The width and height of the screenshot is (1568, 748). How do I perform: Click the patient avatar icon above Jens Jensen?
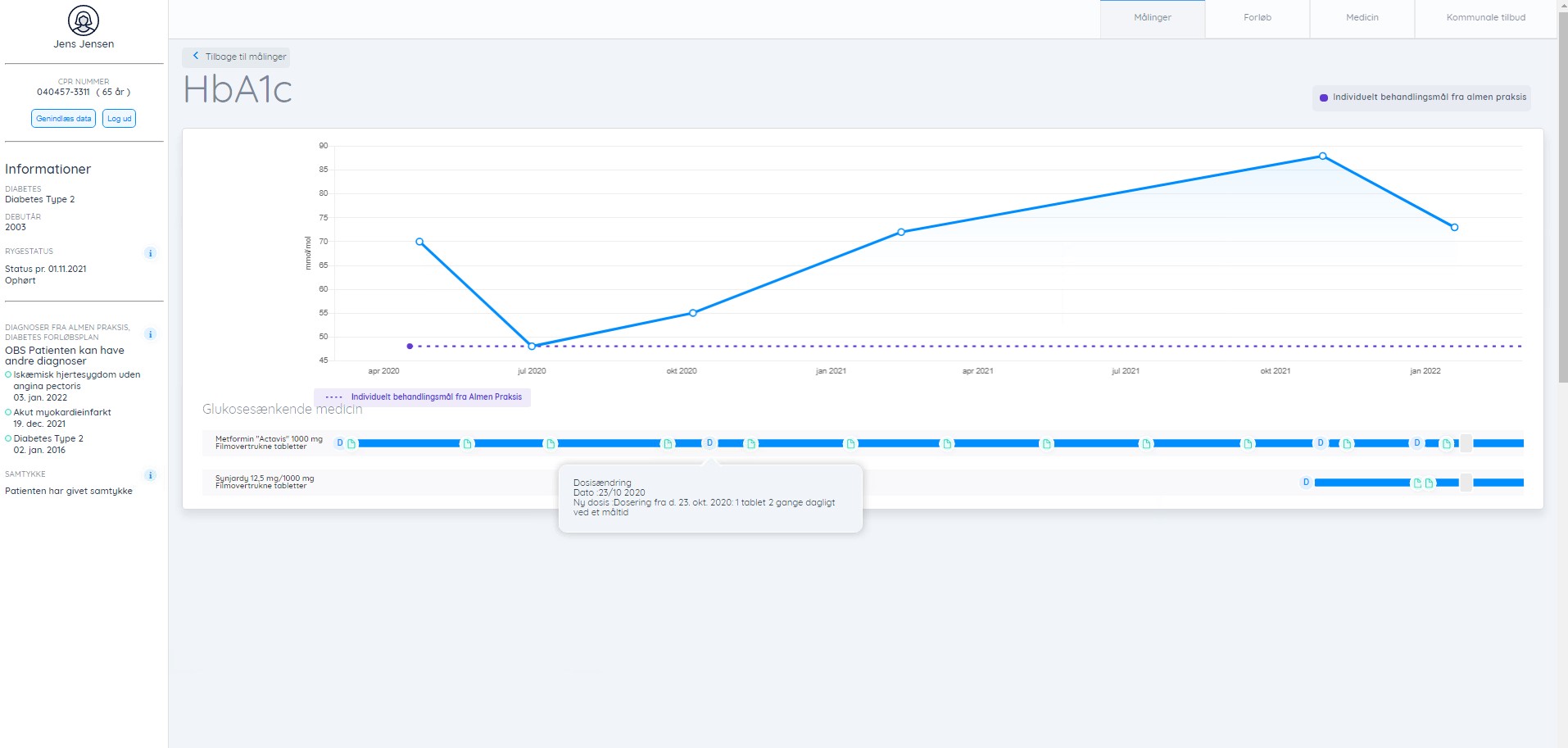click(x=84, y=20)
